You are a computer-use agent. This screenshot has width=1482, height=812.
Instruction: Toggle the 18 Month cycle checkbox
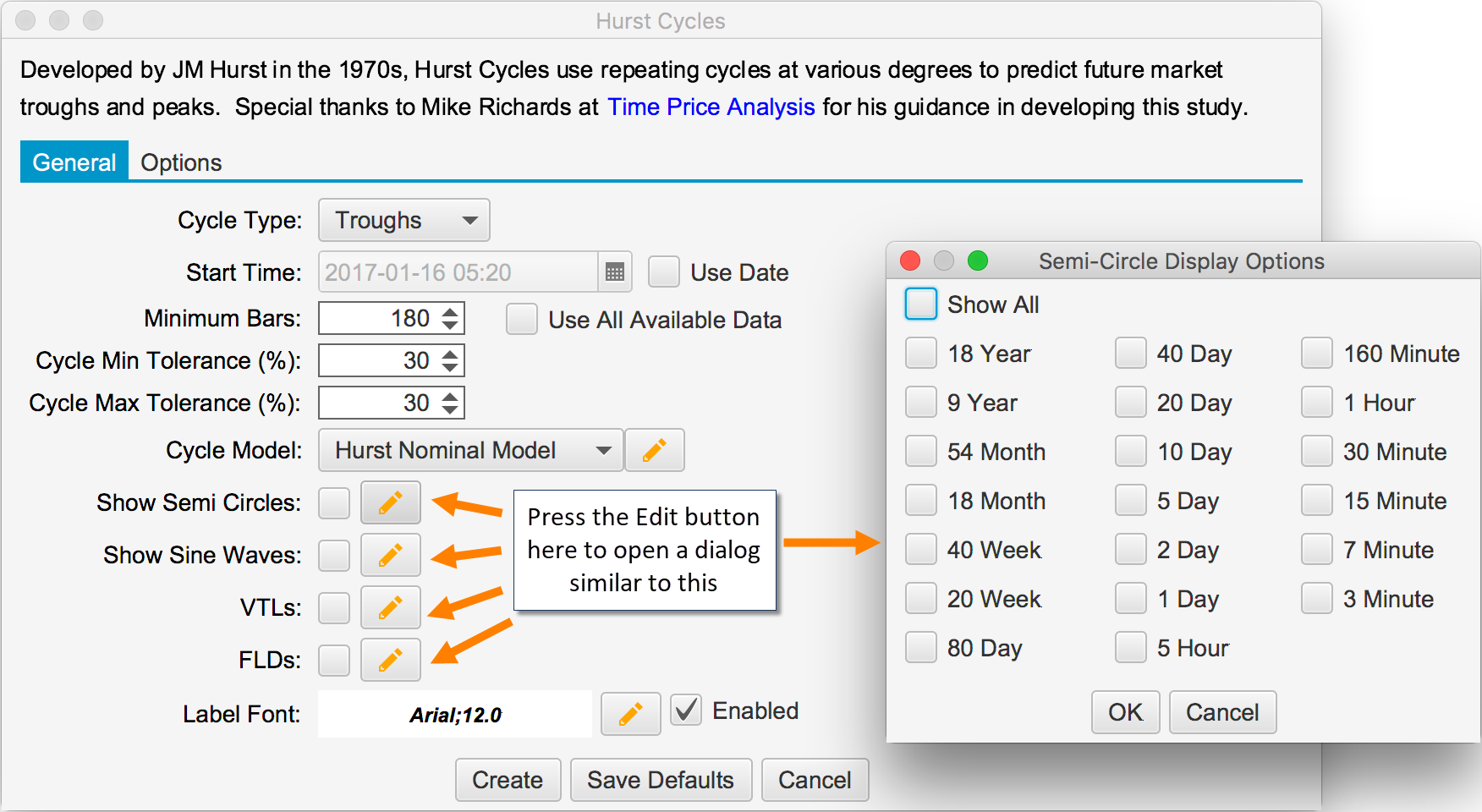[x=920, y=501]
